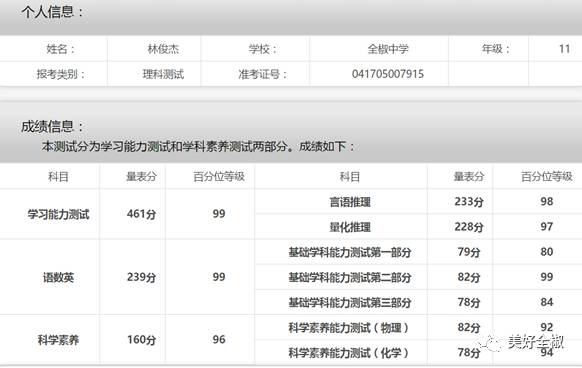Select 基础学科能力测试第一部分 row label
Screen dimensions: 582x368
pos(350,253)
